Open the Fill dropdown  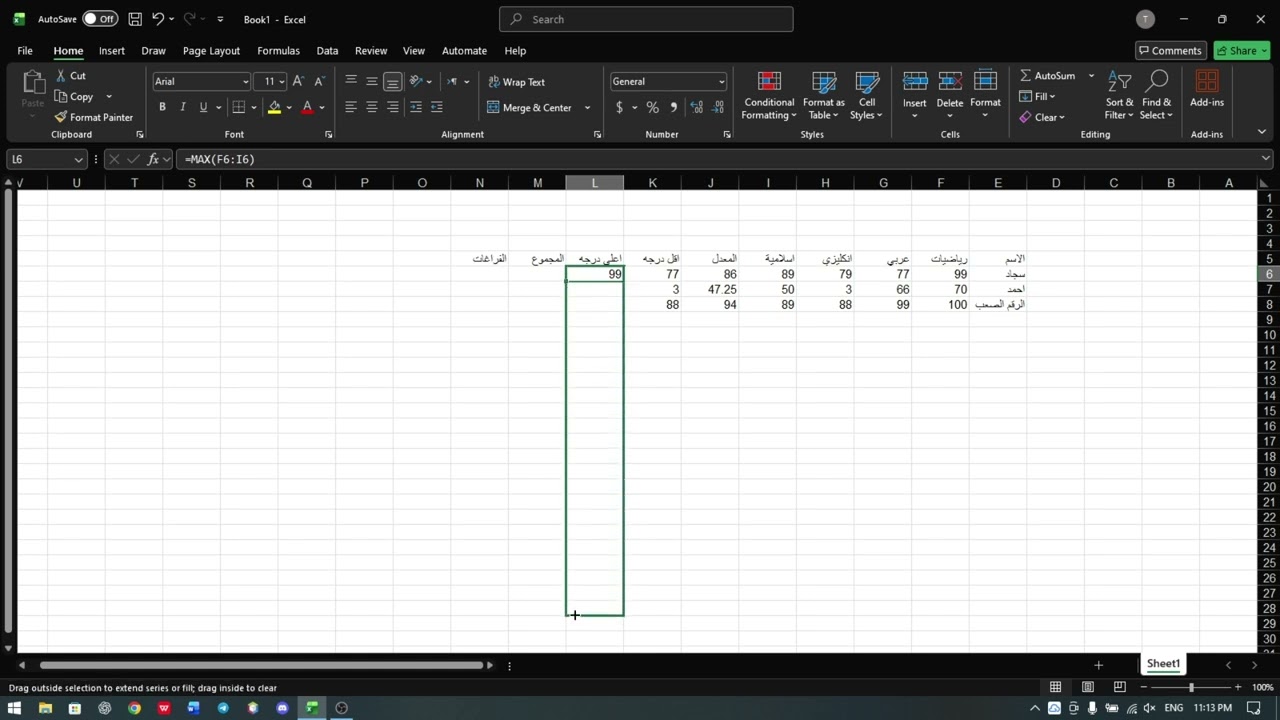(x=1038, y=96)
